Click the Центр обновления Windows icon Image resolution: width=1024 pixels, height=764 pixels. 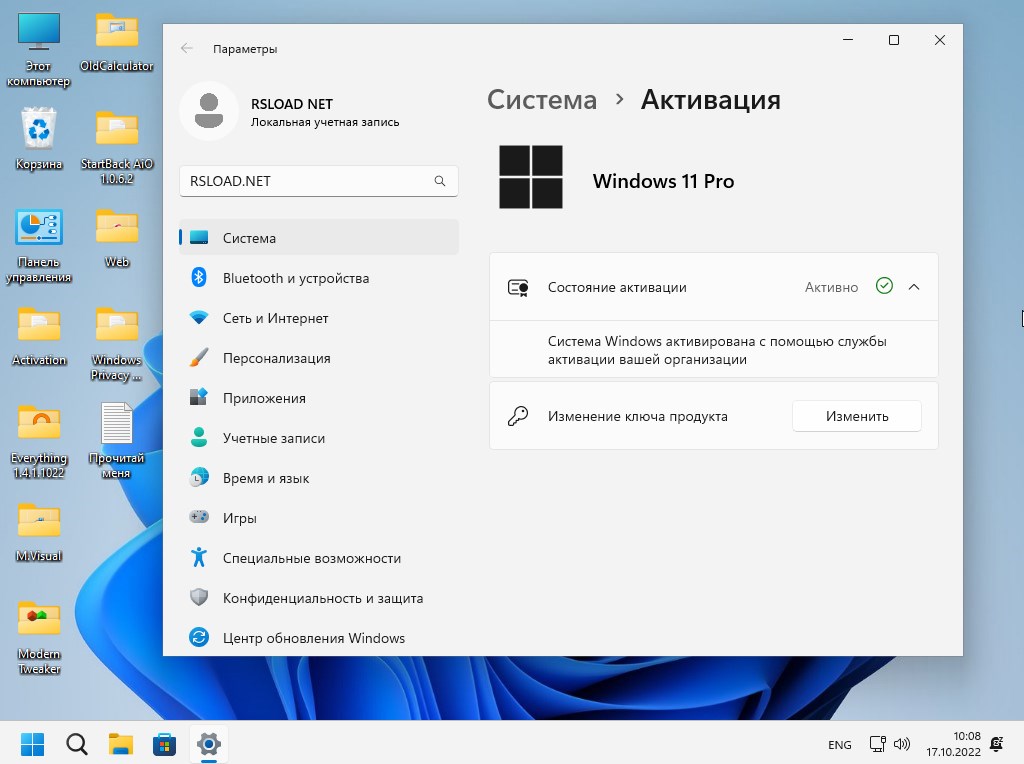click(199, 637)
